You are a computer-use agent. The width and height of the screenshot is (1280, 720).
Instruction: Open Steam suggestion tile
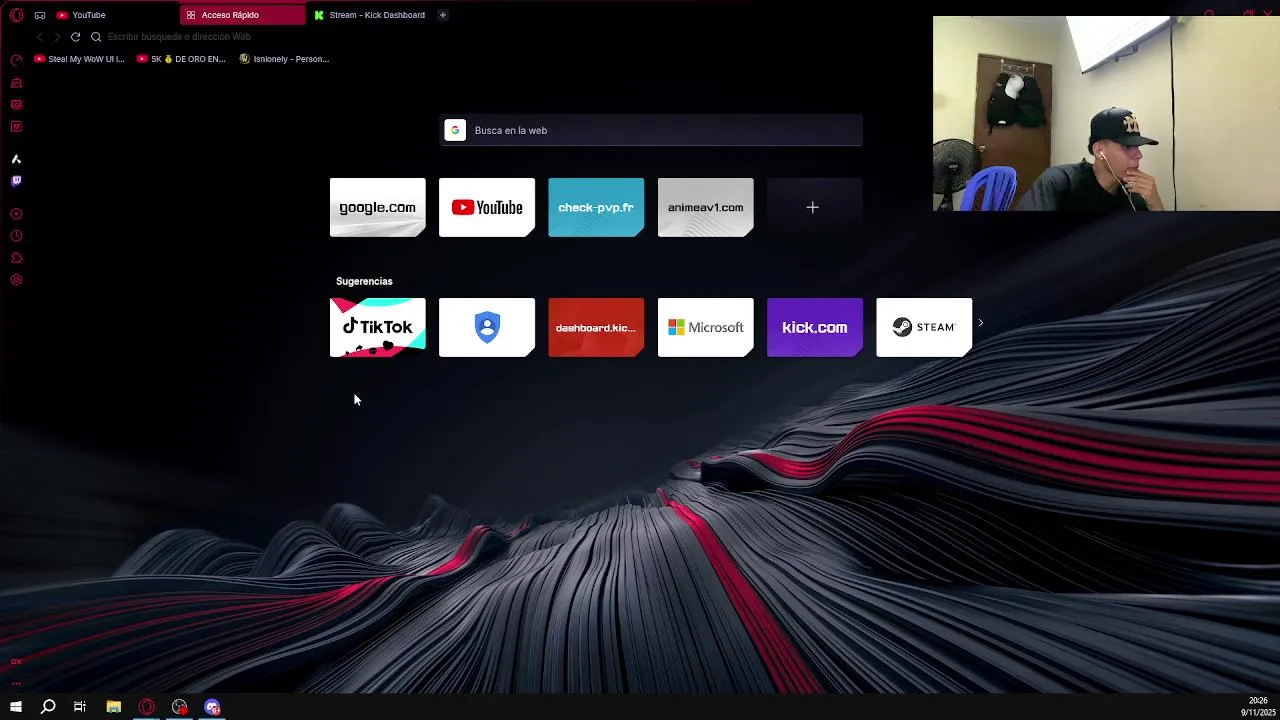pos(924,327)
